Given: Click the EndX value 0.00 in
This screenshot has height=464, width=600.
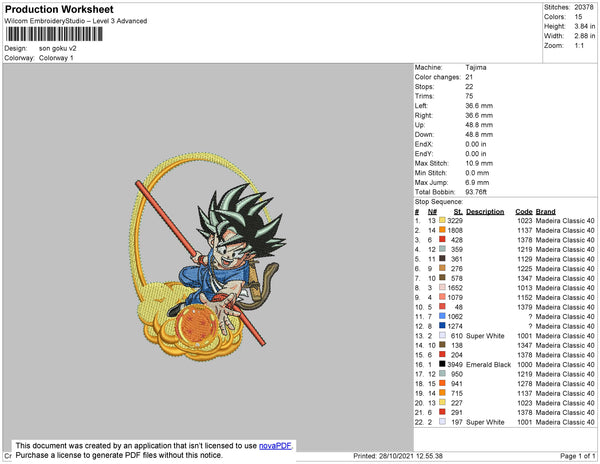Looking at the screenshot, I should [x=476, y=144].
